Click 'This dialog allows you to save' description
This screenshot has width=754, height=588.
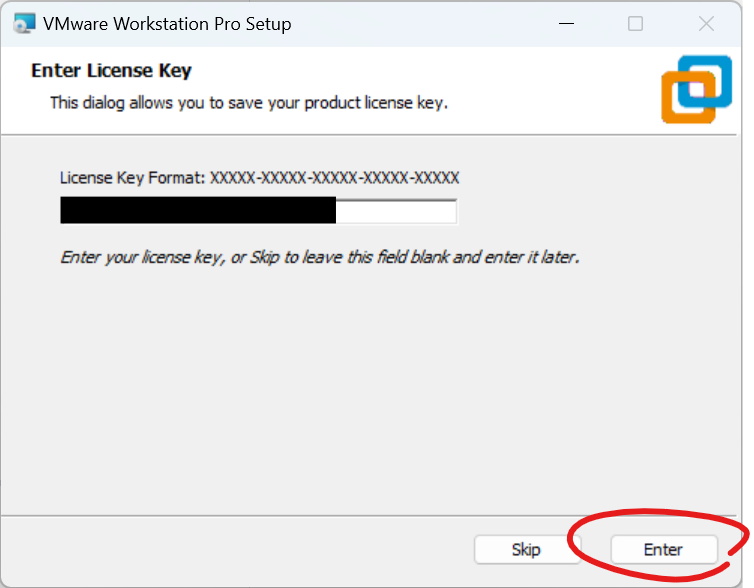(249, 103)
